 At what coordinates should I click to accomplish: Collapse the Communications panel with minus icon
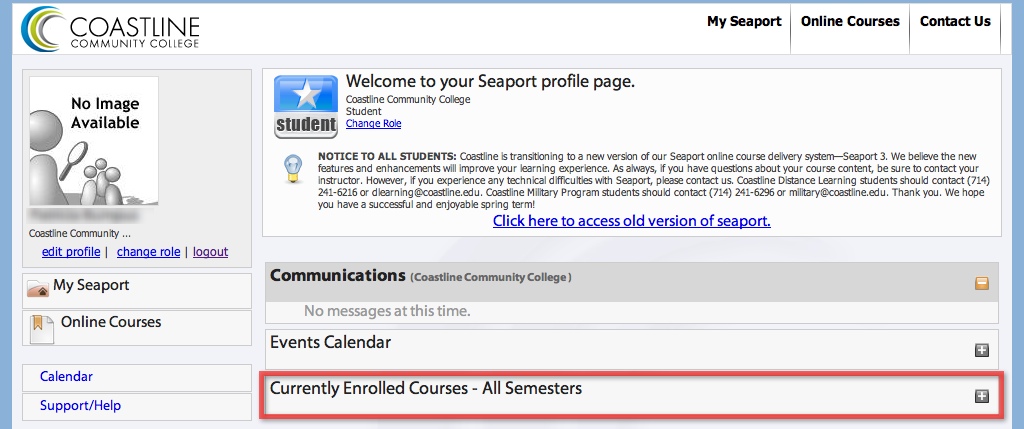point(982,283)
